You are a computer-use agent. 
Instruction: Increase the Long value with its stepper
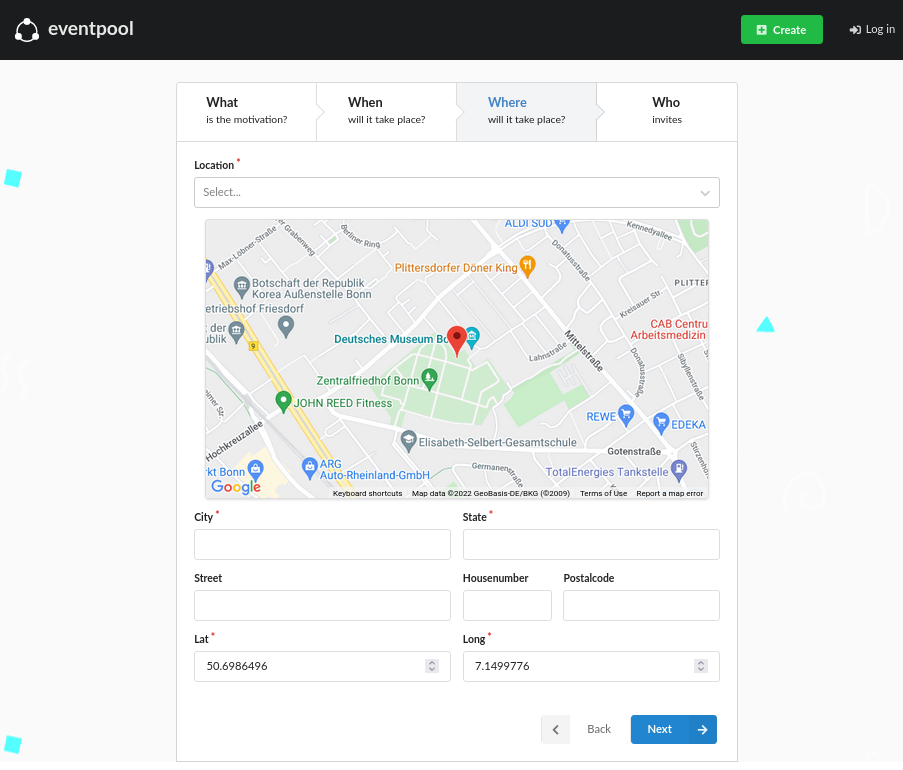click(x=700, y=661)
